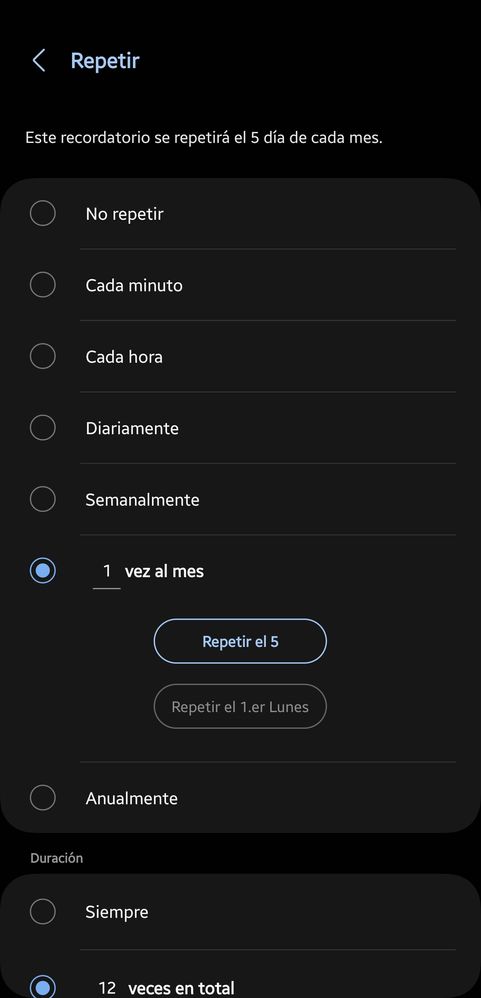Tap the Repetir el 5 button
Image resolution: width=481 pixels, height=998 pixels.
240,641
